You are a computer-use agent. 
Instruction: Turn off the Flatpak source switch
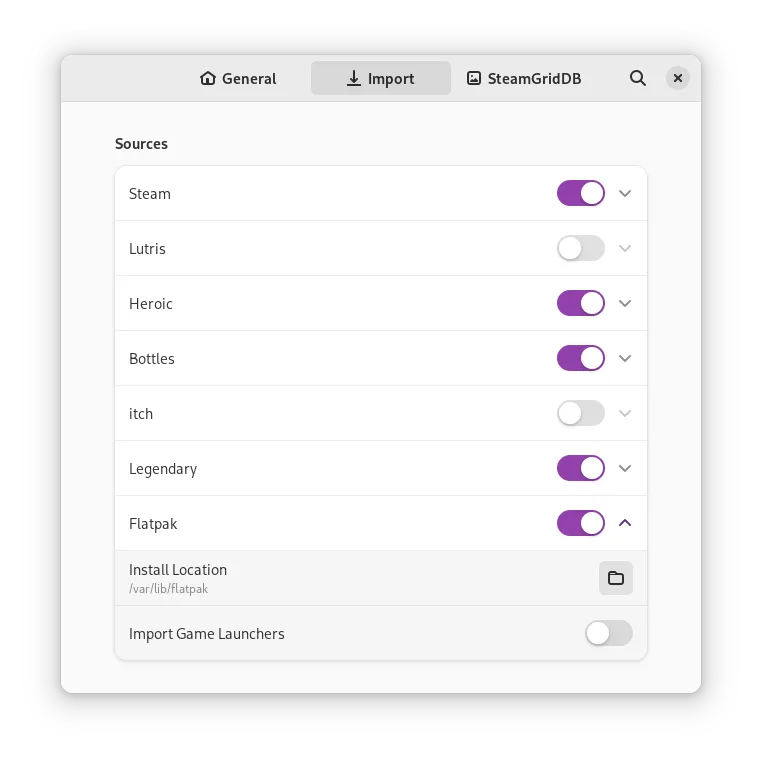point(581,523)
